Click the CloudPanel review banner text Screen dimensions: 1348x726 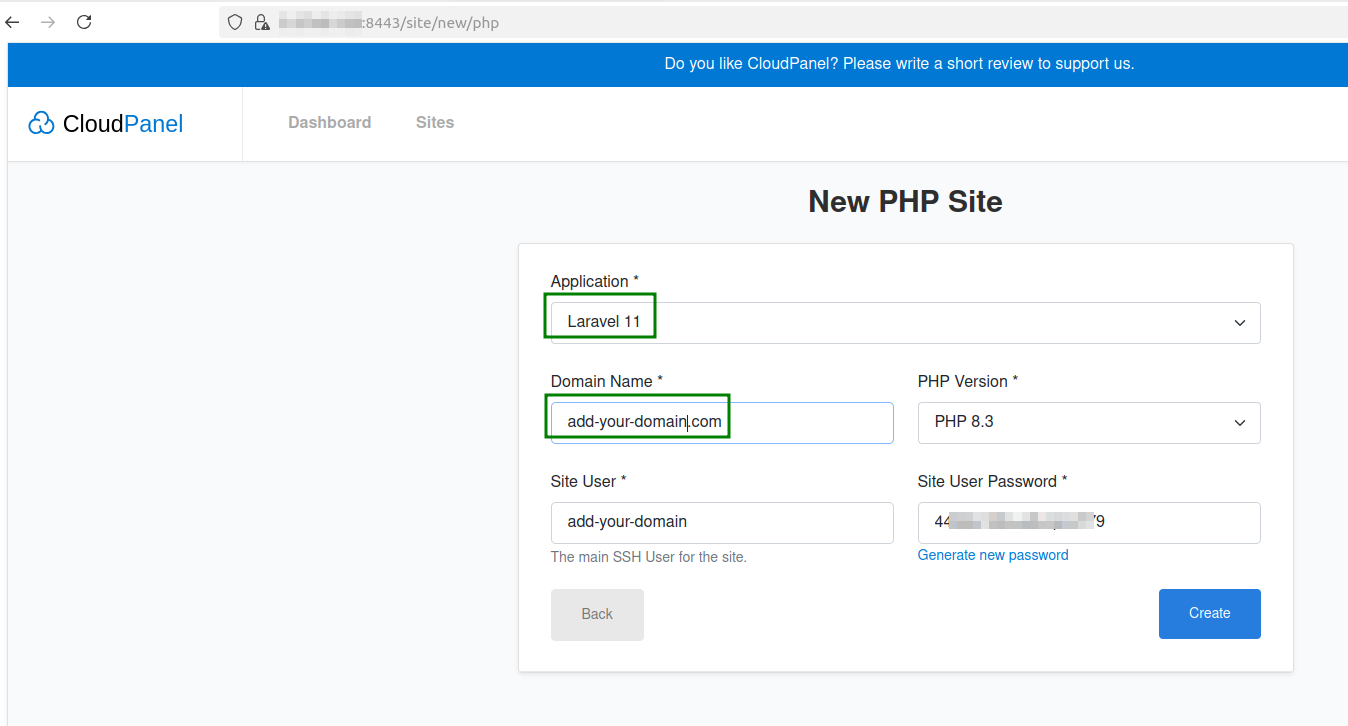(x=899, y=64)
